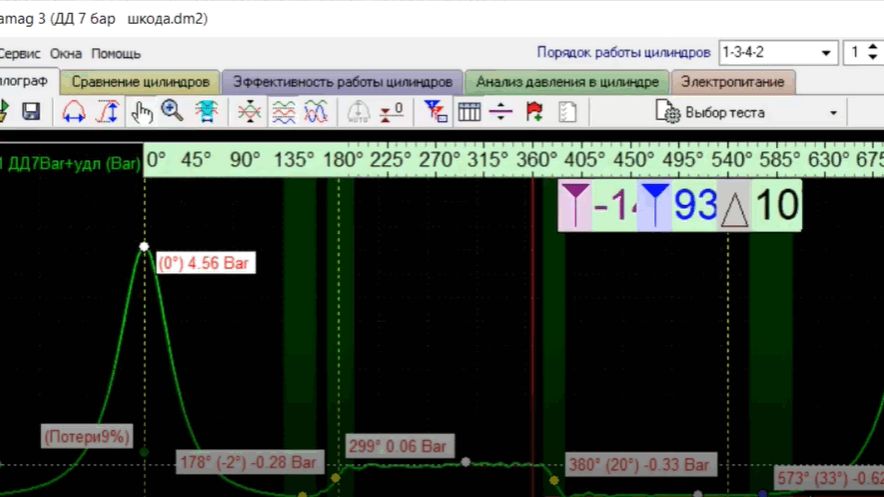Click the yellow point on curve near 380°
The width and height of the screenshot is (884, 497).
tap(554, 481)
